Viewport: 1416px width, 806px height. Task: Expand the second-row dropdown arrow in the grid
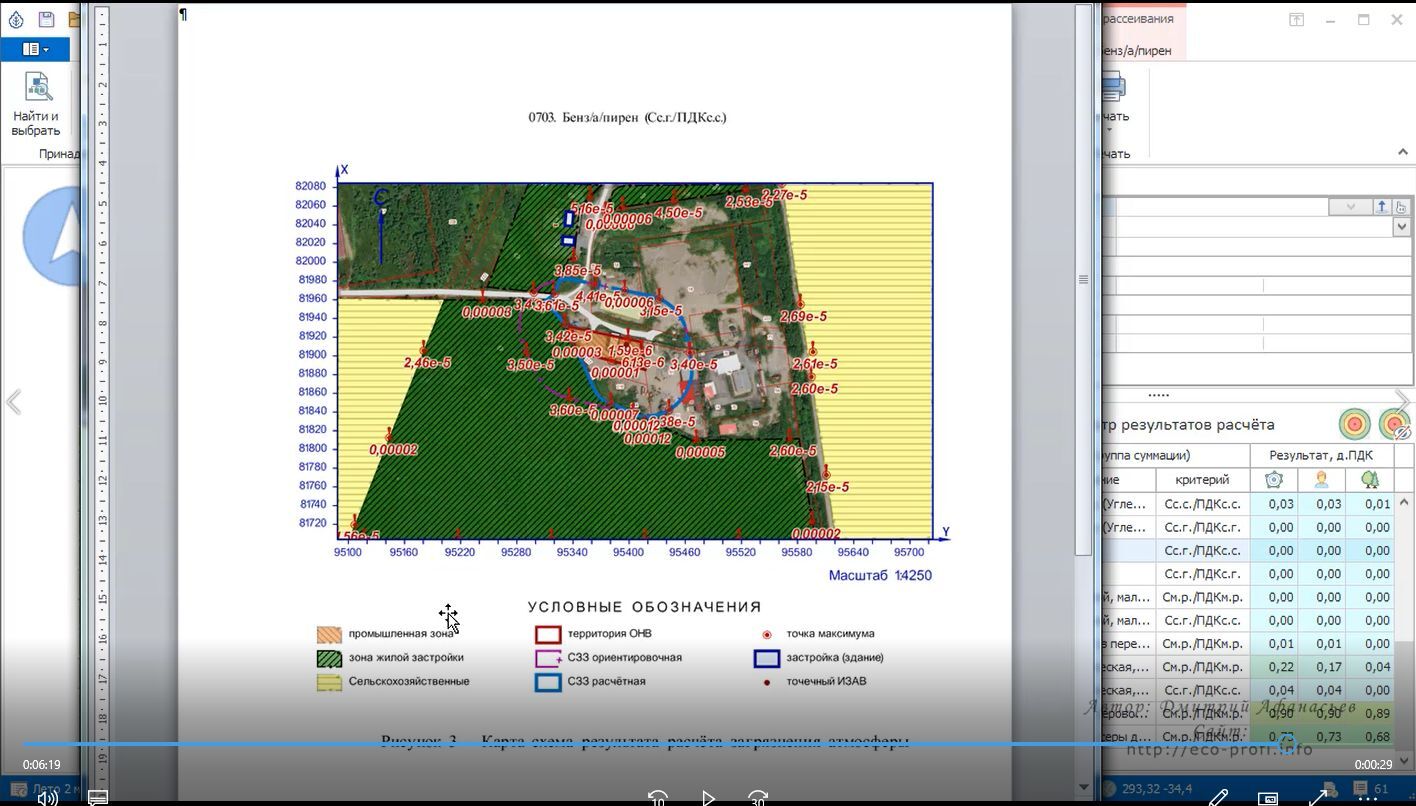pyautogui.click(x=1401, y=227)
